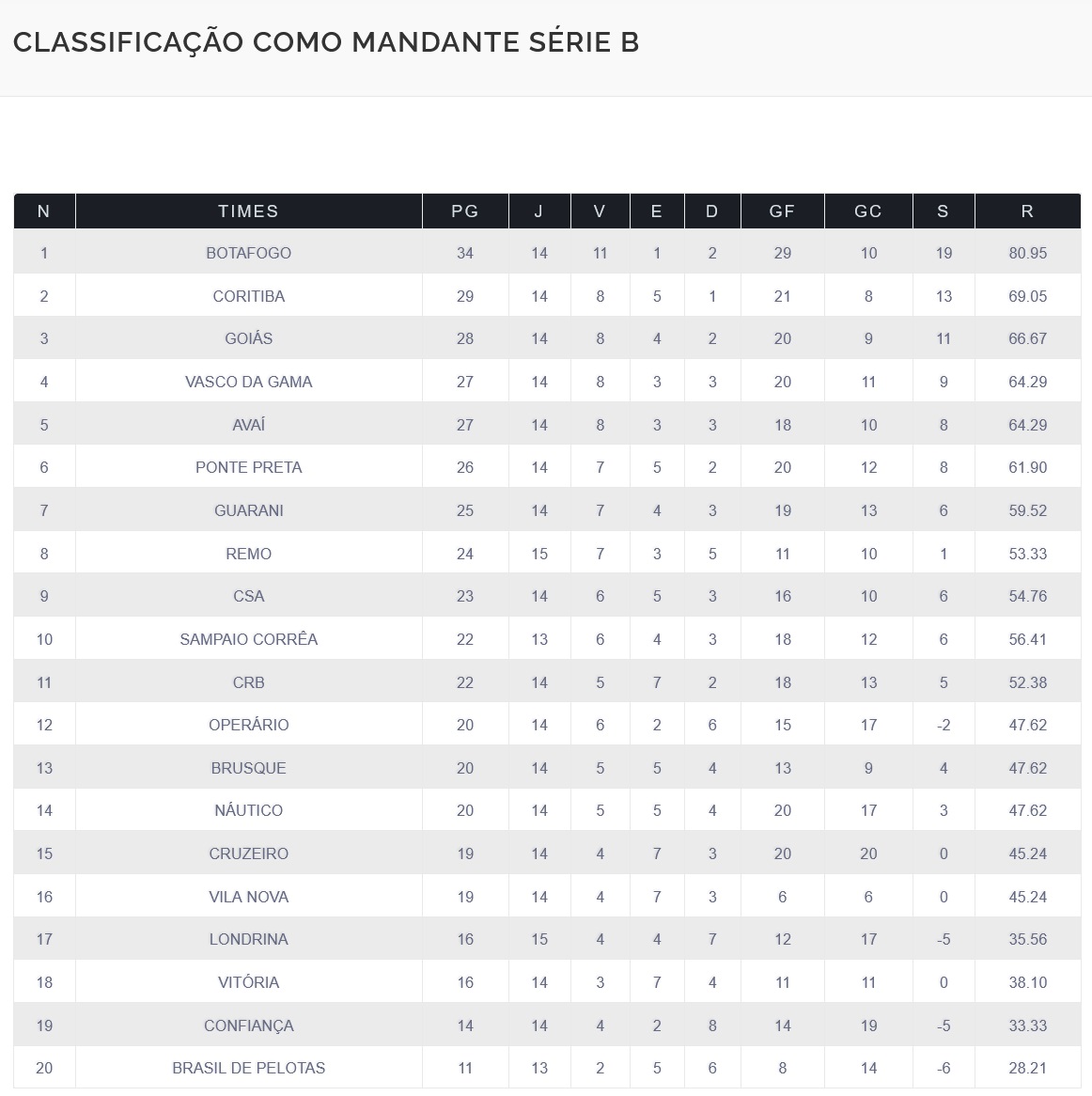The height and width of the screenshot is (1096, 1092).
Task: Click the TIMES column header
Action: click(248, 211)
